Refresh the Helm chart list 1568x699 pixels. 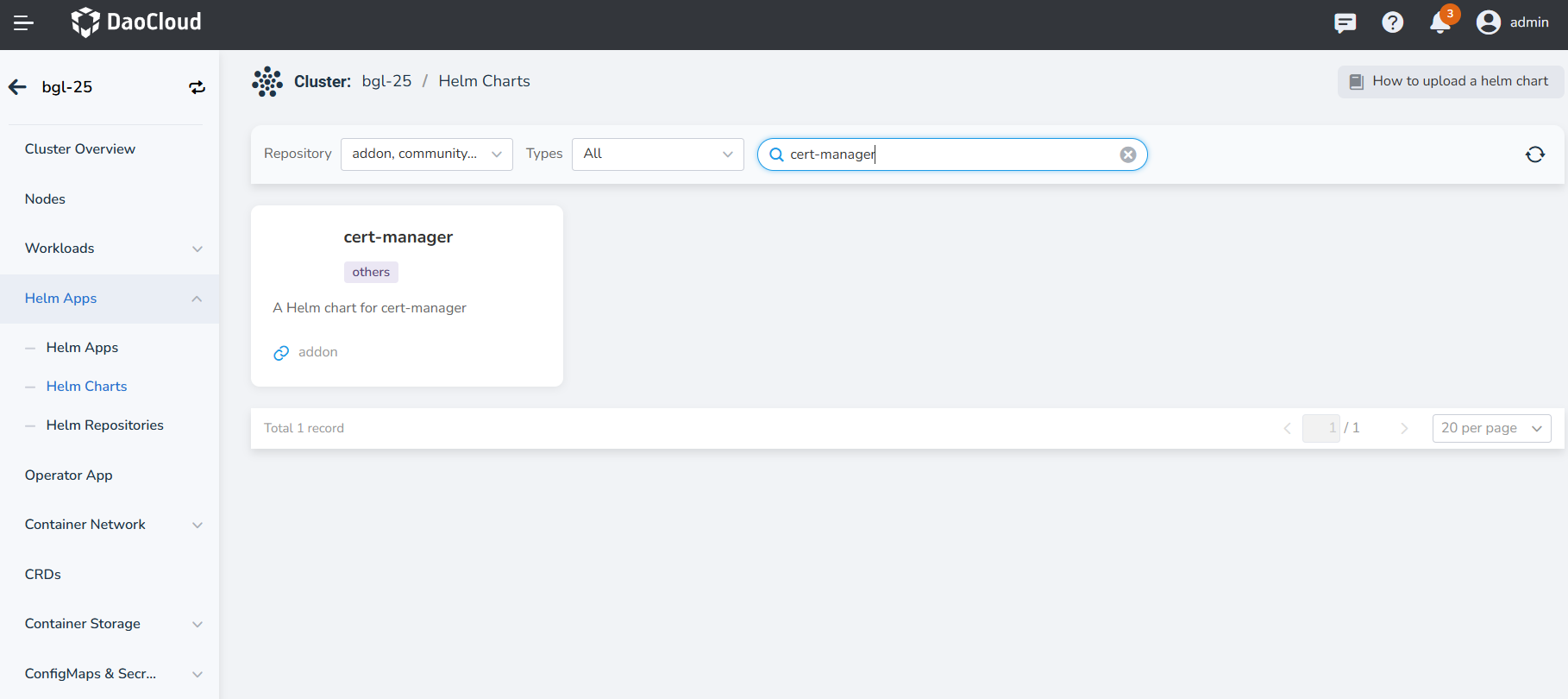click(1534, 154)
